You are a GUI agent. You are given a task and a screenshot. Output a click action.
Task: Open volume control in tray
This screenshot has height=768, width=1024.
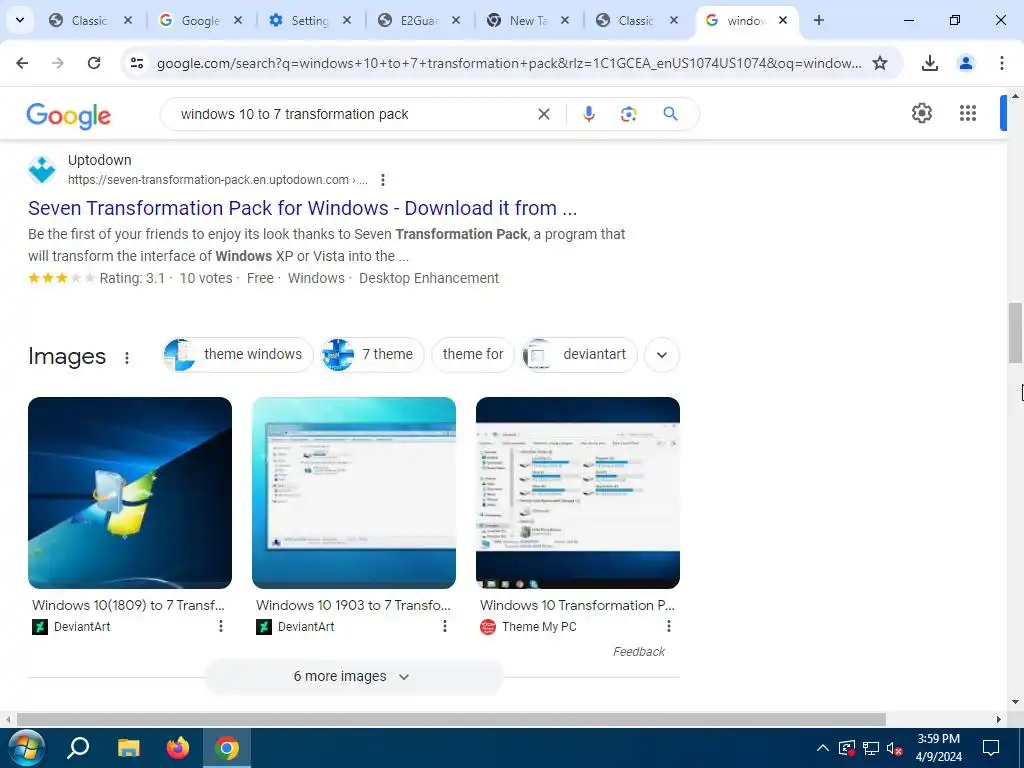(x=894, y=748)
